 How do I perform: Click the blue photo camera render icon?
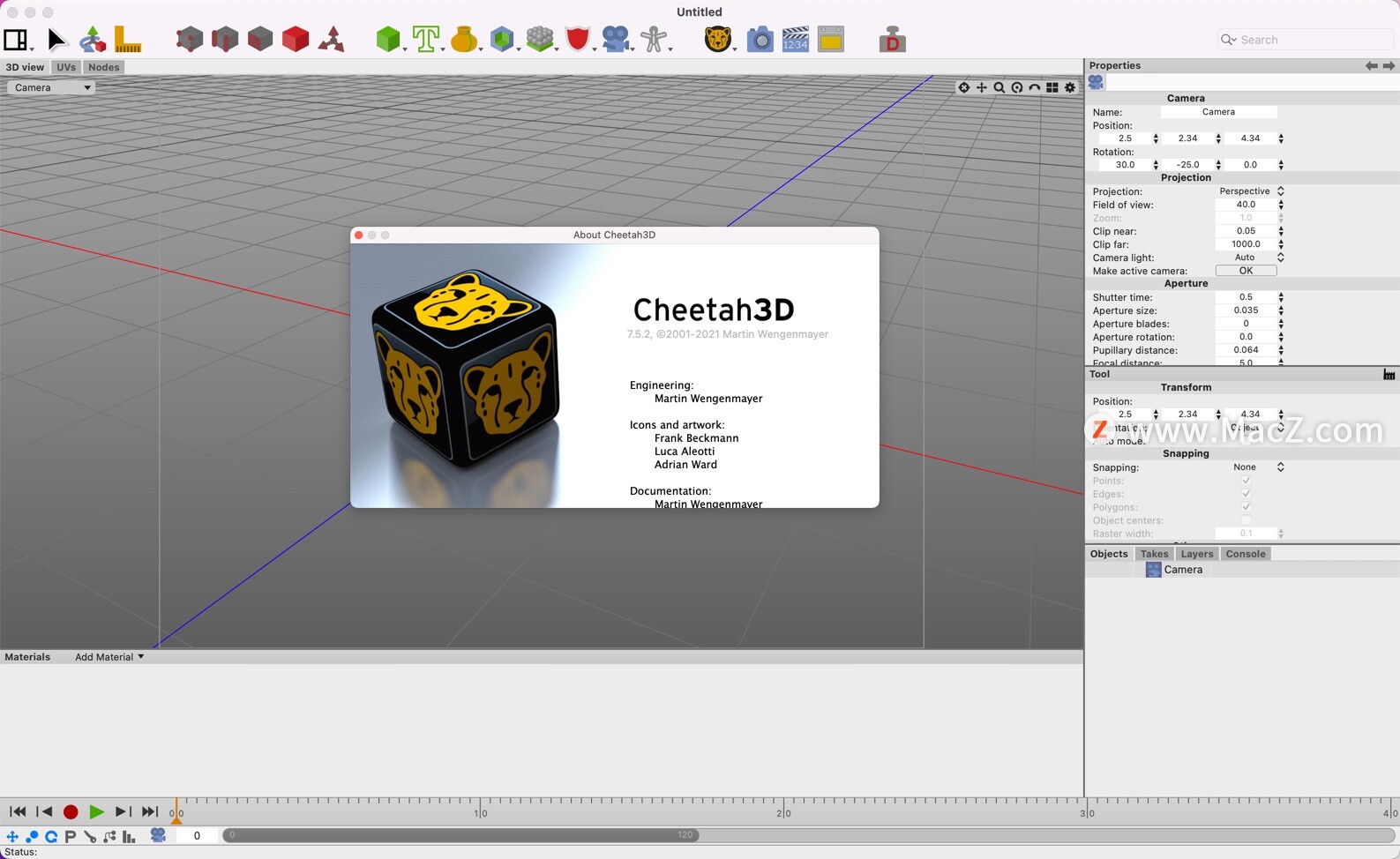pyautogui.click(x=760, y=40)
